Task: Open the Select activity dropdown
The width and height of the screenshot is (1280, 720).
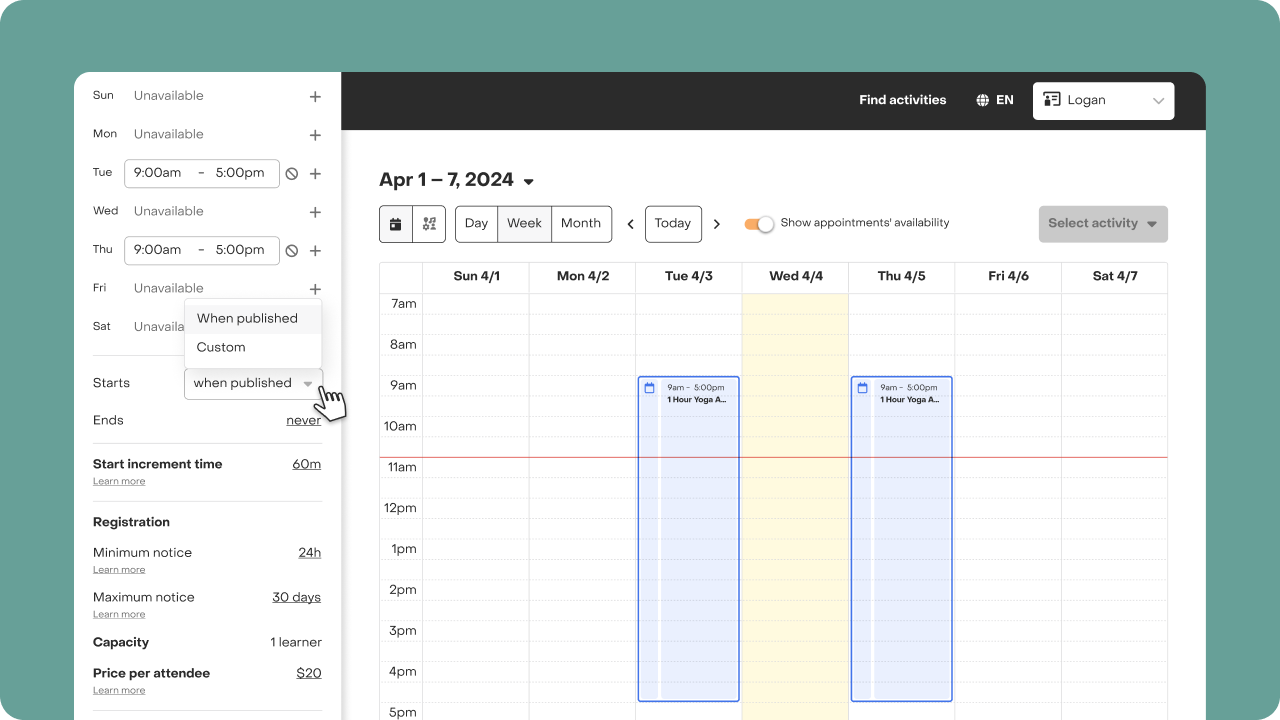Action: pyautogui.click(x=1103, y=224)
